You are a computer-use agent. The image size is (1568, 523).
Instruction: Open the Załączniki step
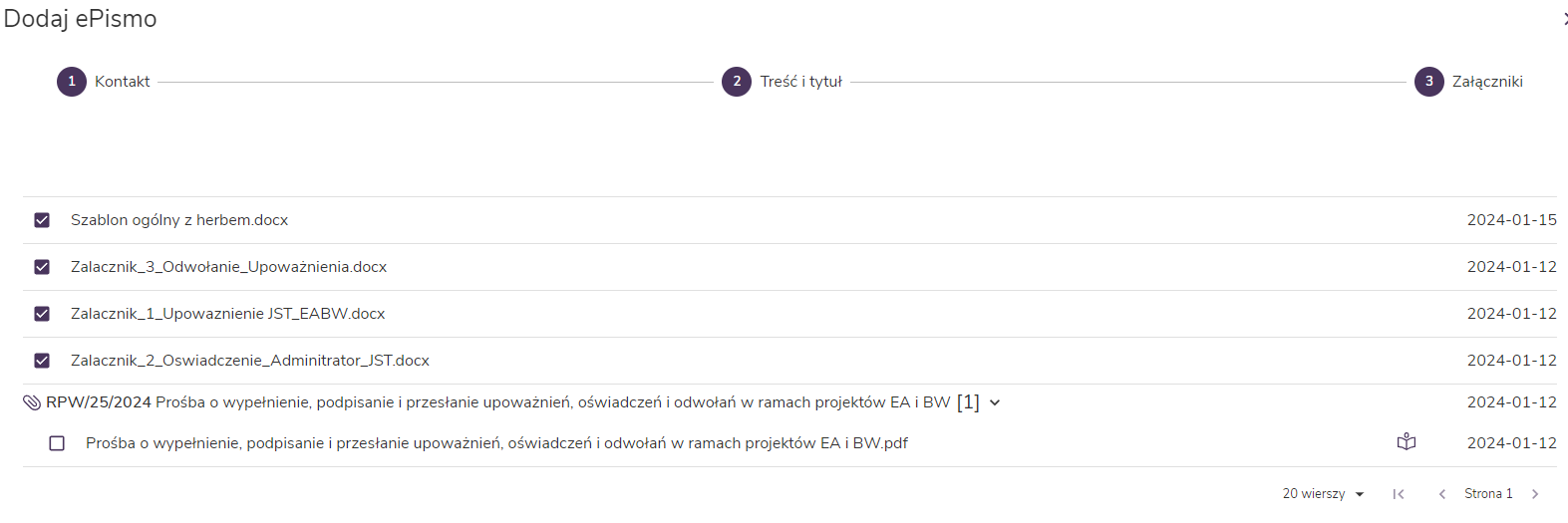(x=1487, y=82)
